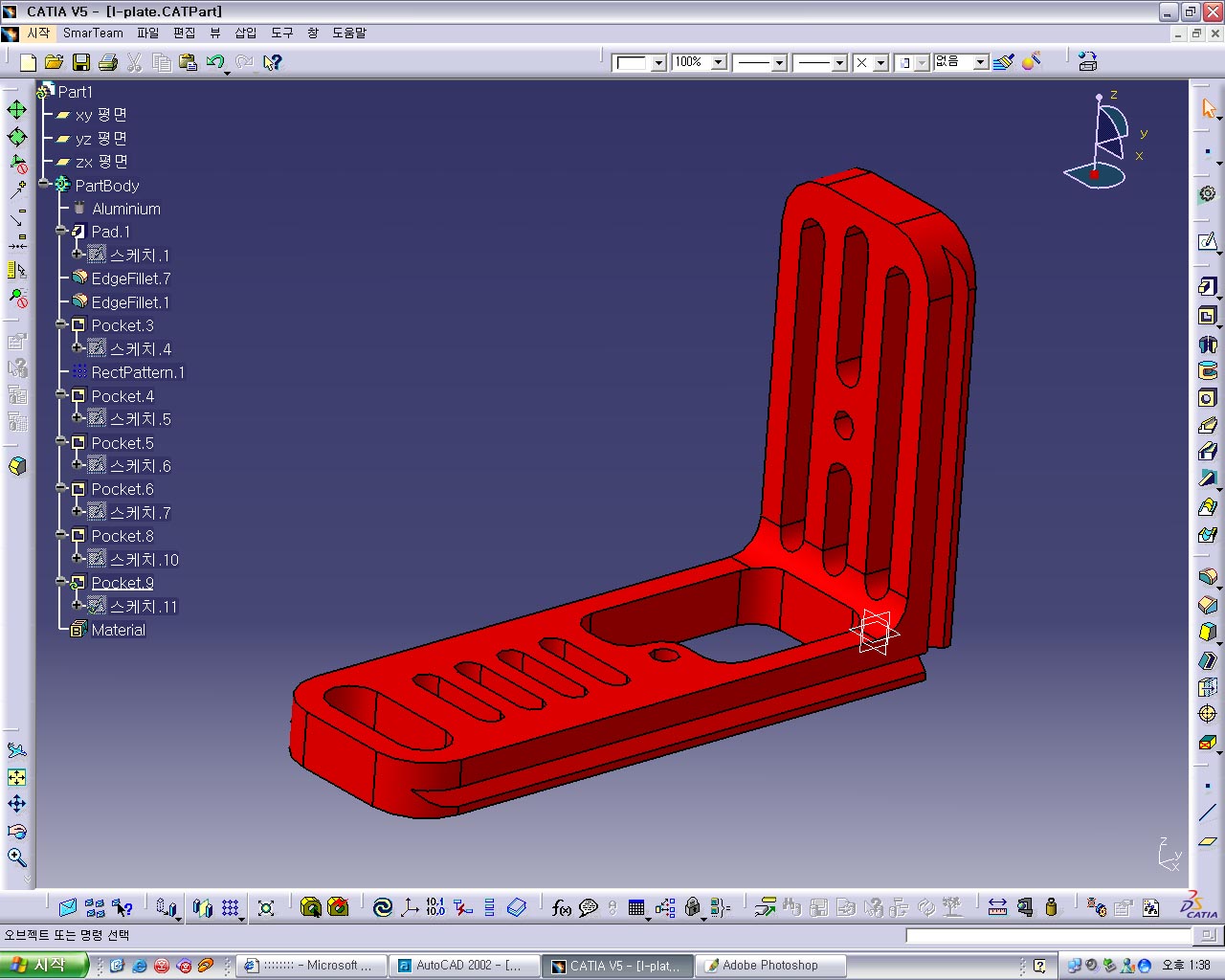Collapse the PartBody tree node

tap(44, 185)
